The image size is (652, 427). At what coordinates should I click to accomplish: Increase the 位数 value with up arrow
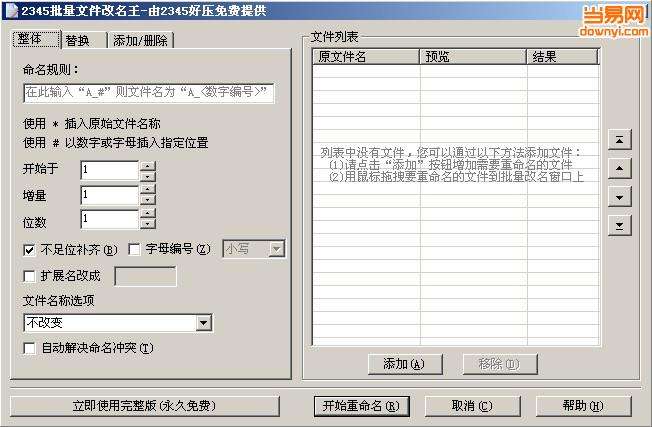point(148,214)
